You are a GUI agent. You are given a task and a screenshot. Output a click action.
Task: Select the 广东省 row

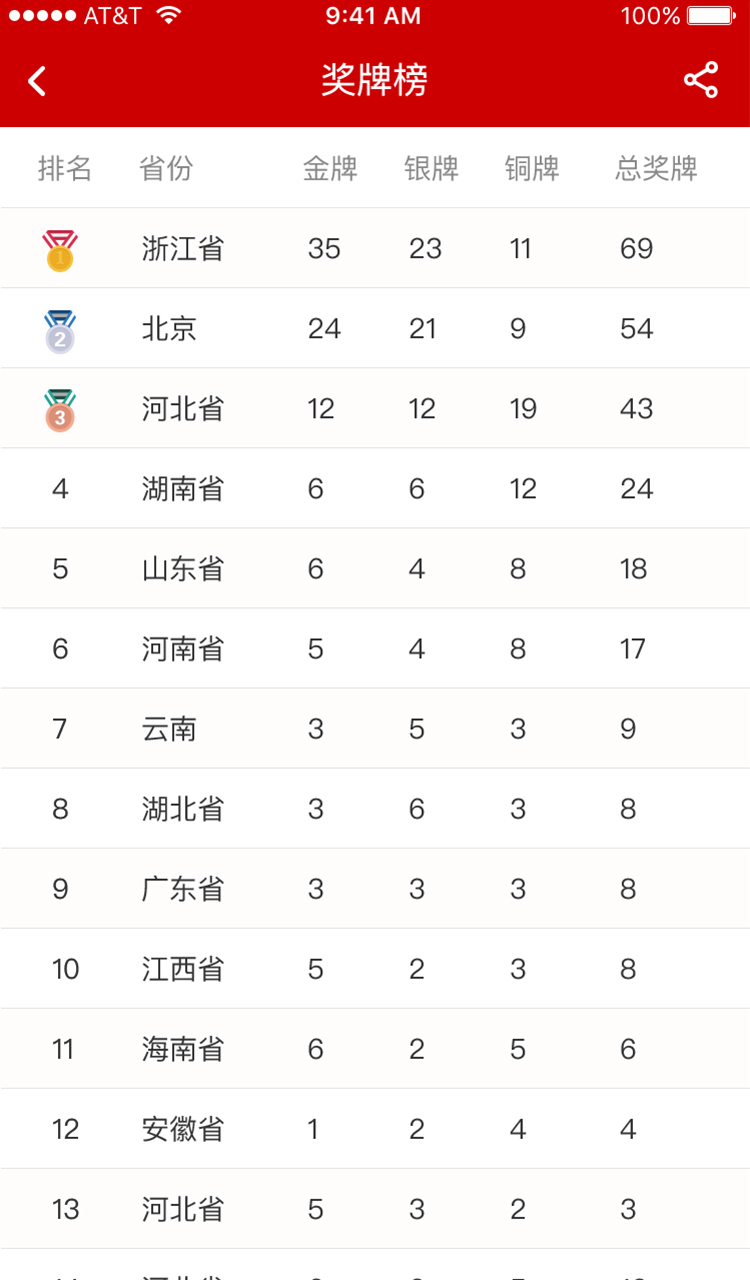coord(375,888)
